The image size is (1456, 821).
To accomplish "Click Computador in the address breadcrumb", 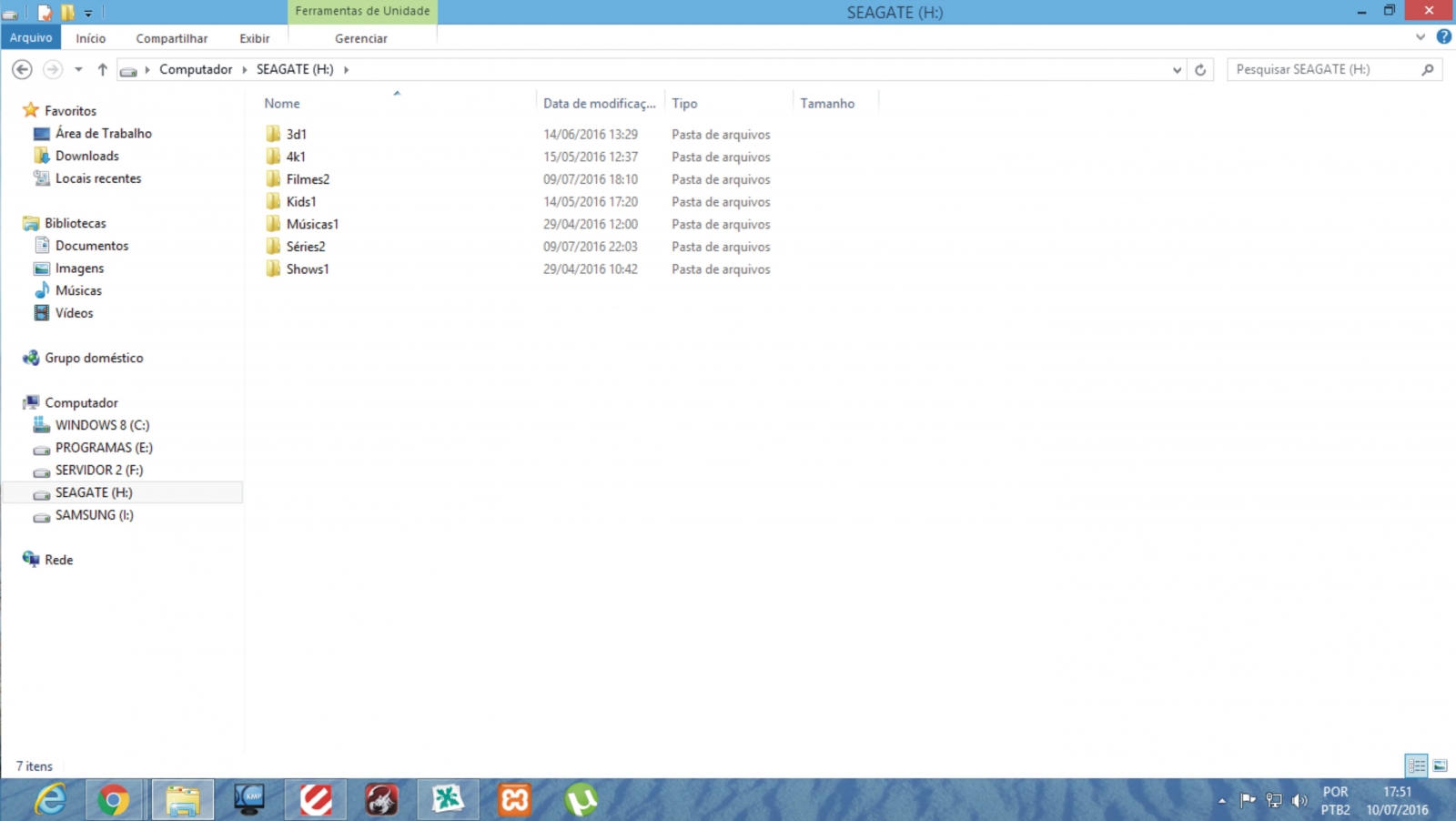I will pos(196,69).
